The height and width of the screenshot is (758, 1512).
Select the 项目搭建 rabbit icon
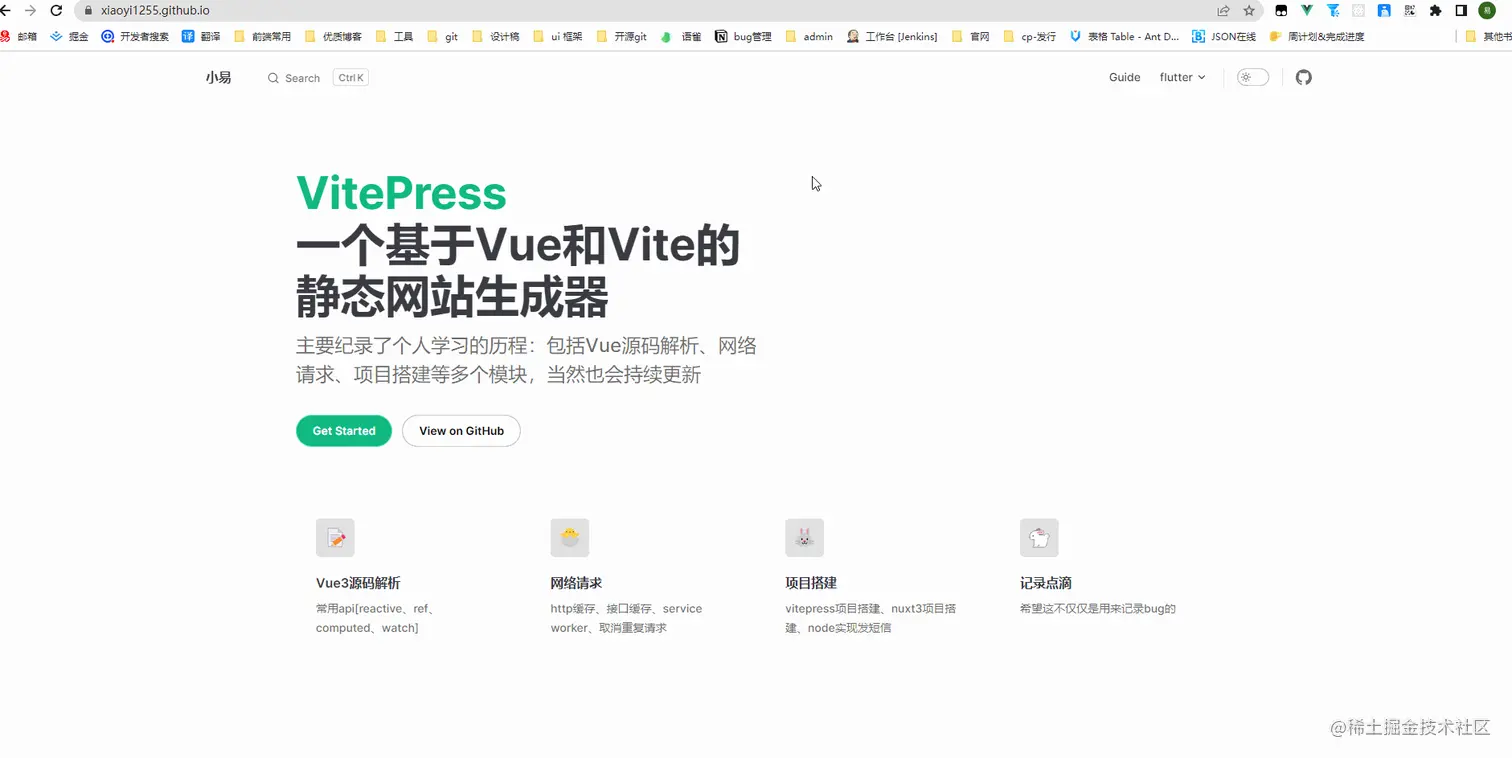tap(804, 538)
